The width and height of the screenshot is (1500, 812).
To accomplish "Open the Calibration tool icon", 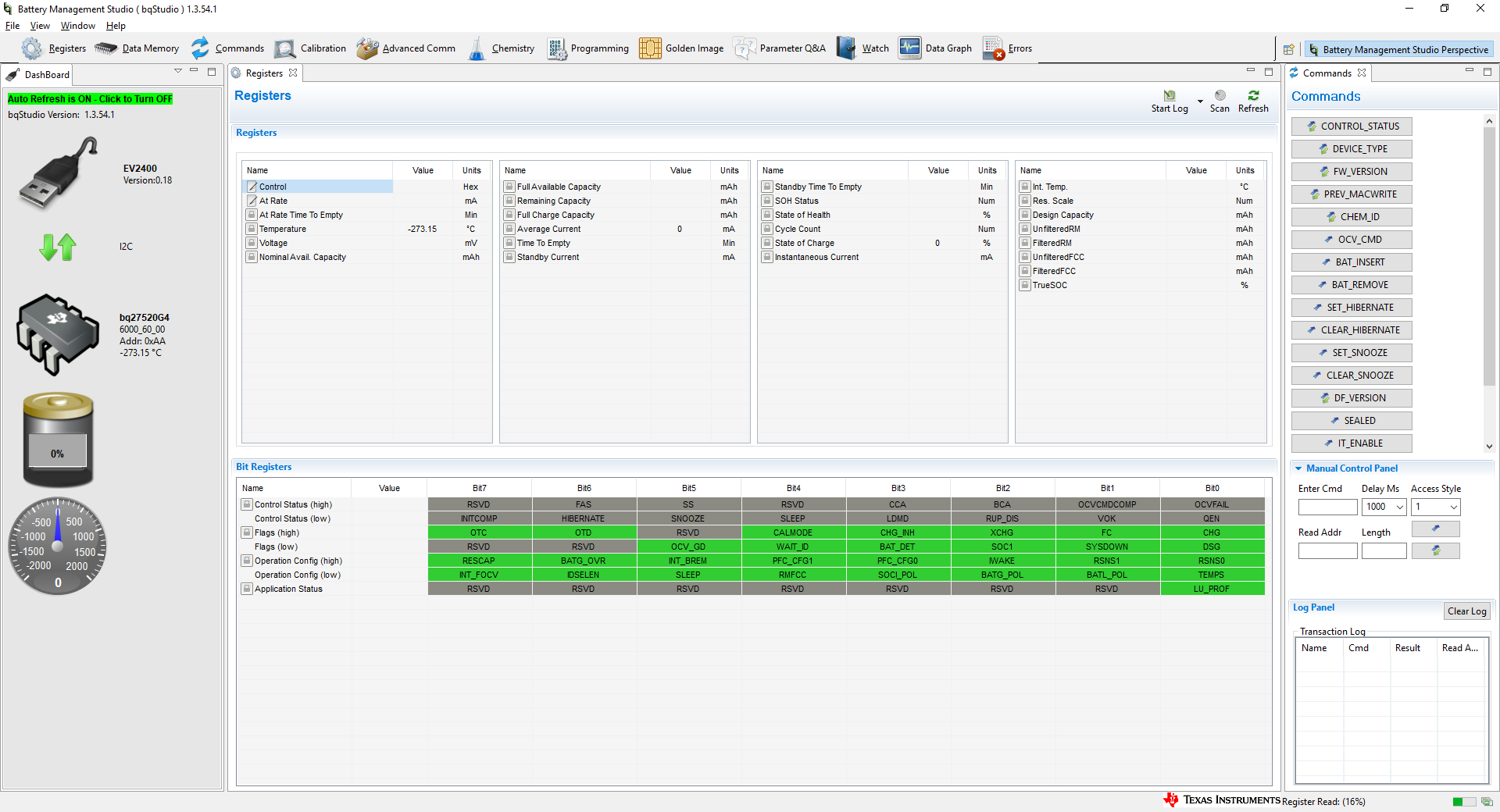I will 285,48.
